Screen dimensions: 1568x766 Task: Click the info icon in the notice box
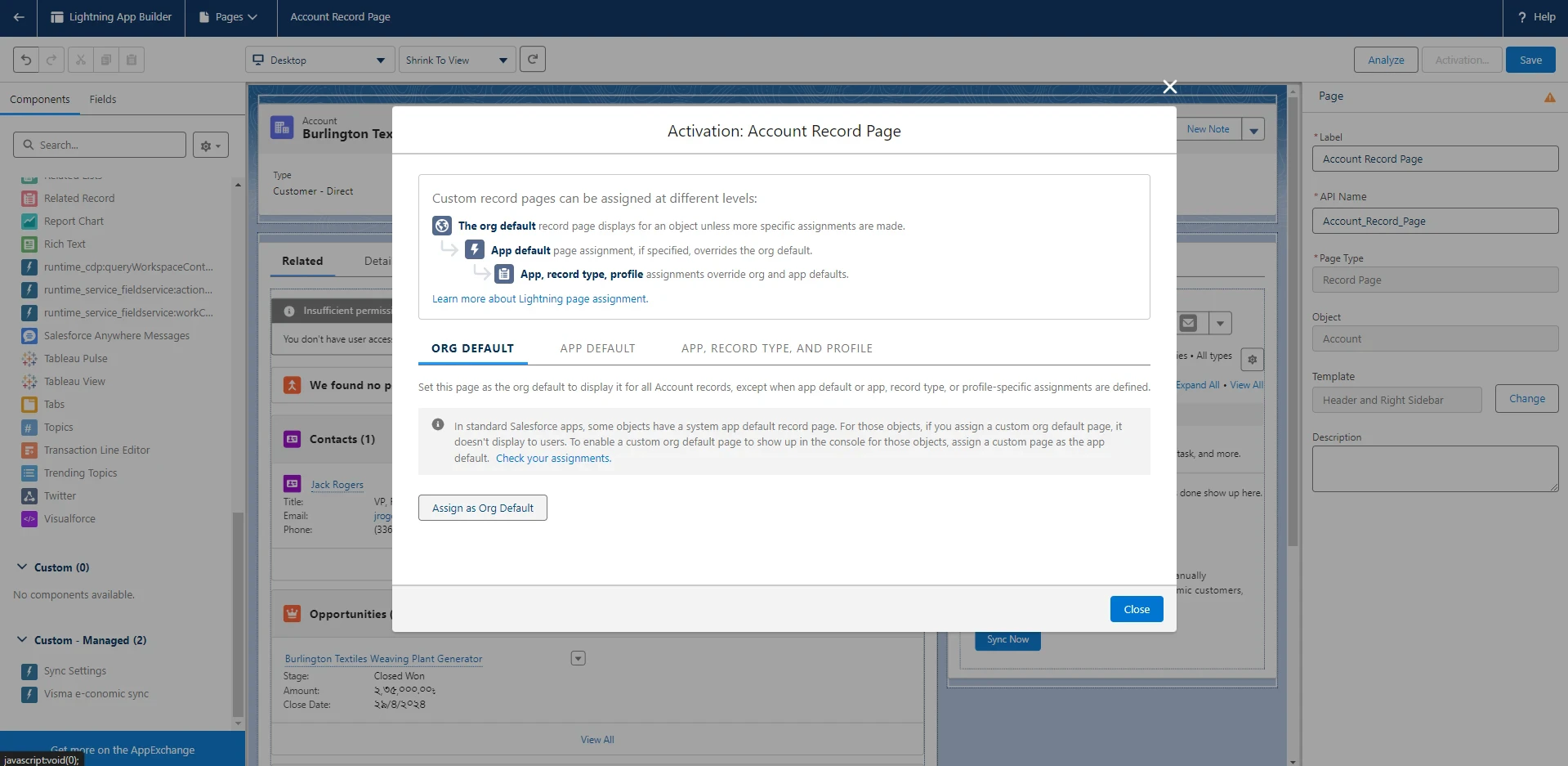click(438, 424)
